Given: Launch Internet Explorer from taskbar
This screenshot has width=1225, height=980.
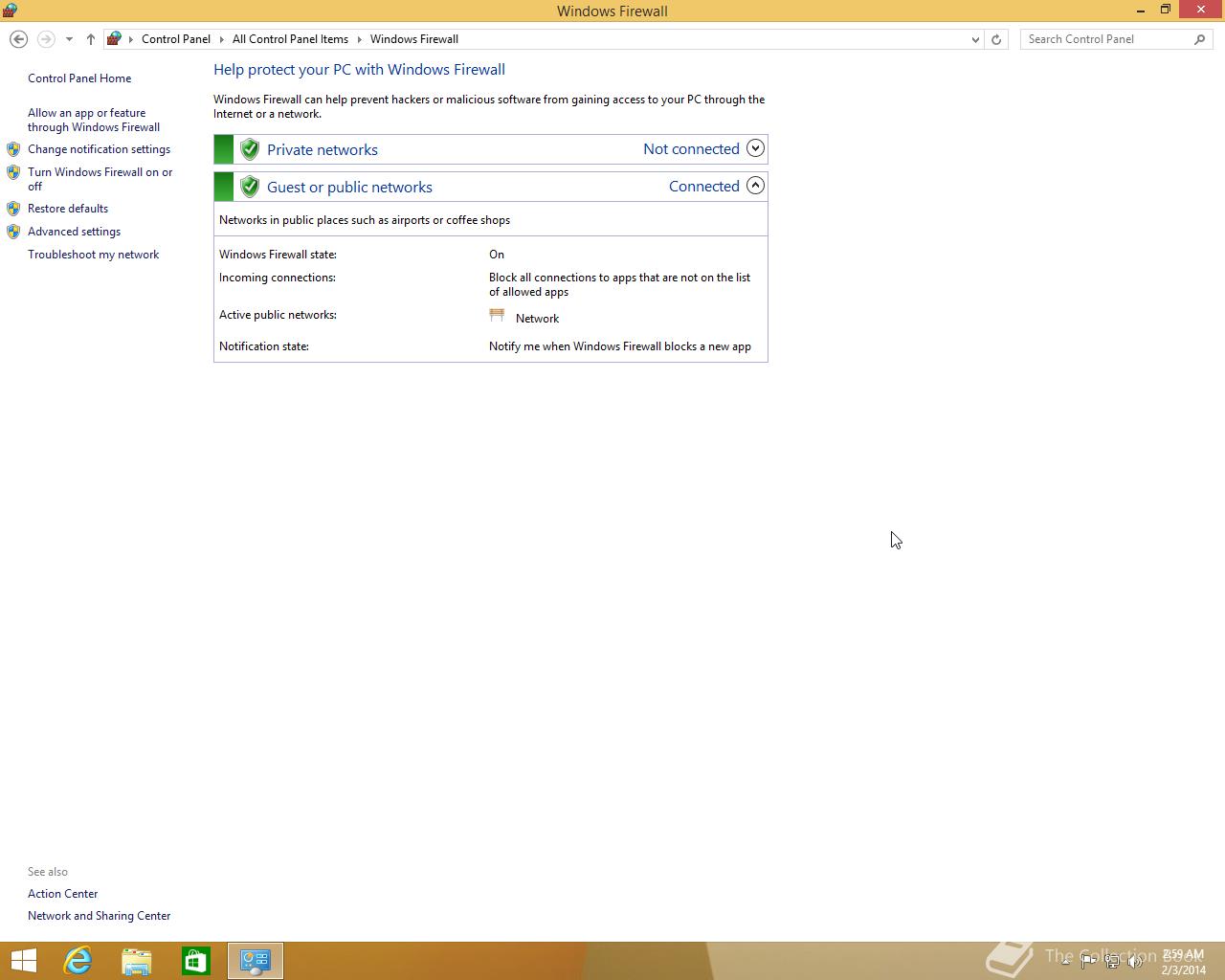Looking at the screenshot, I should [78, 961].
